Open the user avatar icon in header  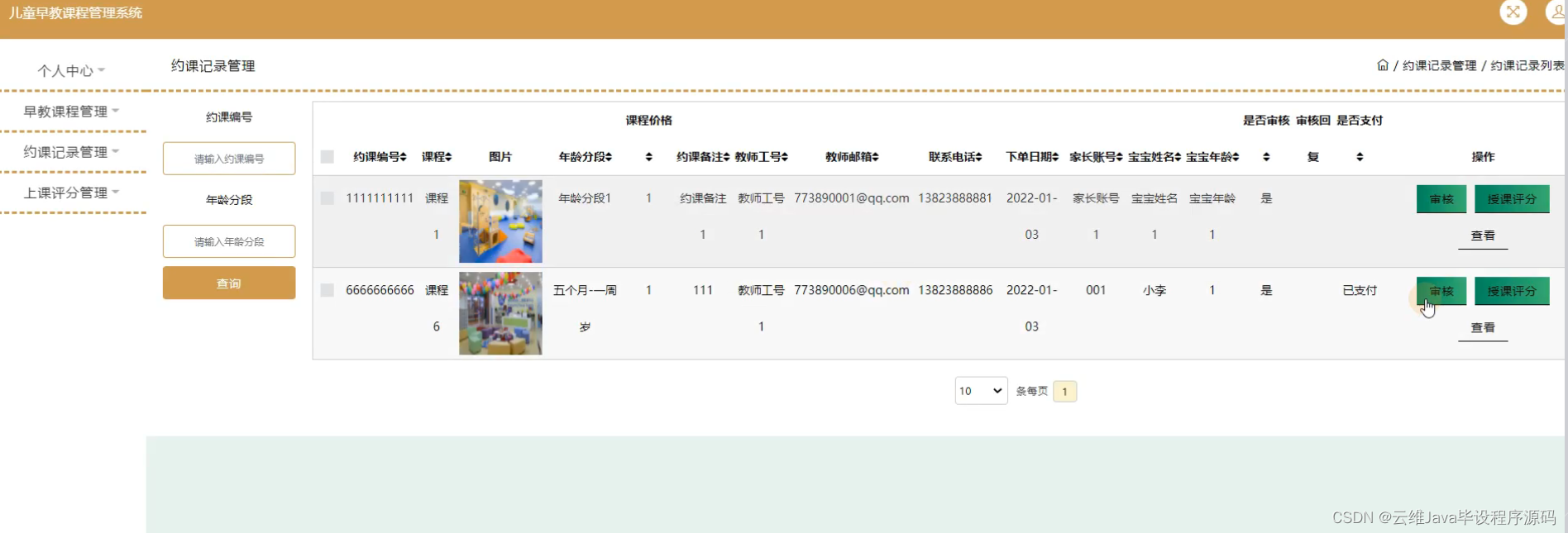[1556, 12]
